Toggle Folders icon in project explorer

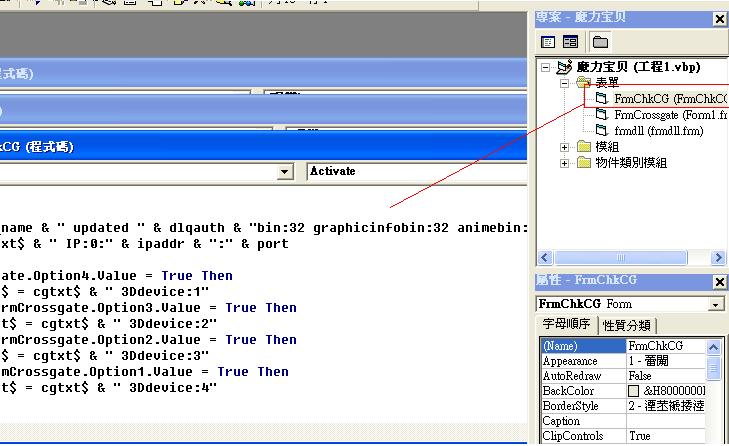point(600,42)
